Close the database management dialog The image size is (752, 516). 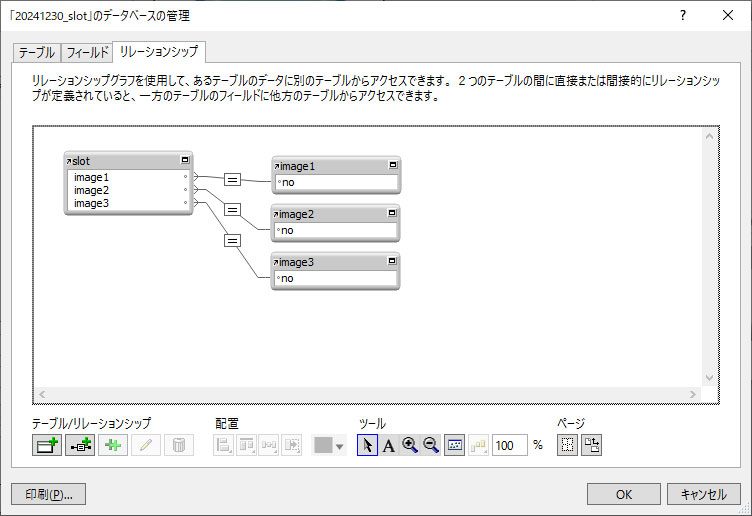[x=728, y=15]
